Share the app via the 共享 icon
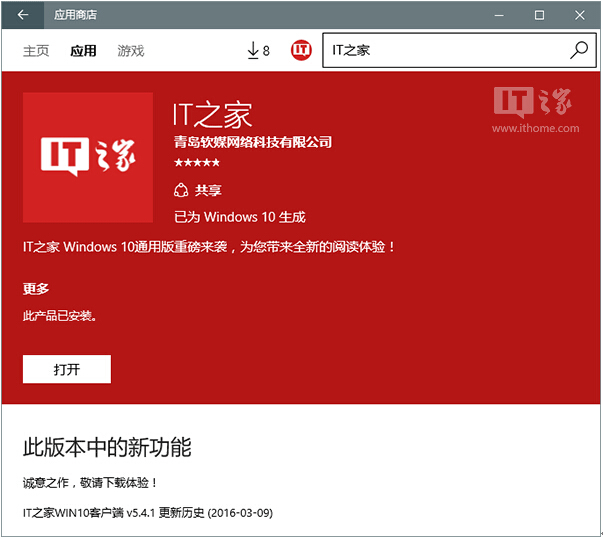 (198, 190)
